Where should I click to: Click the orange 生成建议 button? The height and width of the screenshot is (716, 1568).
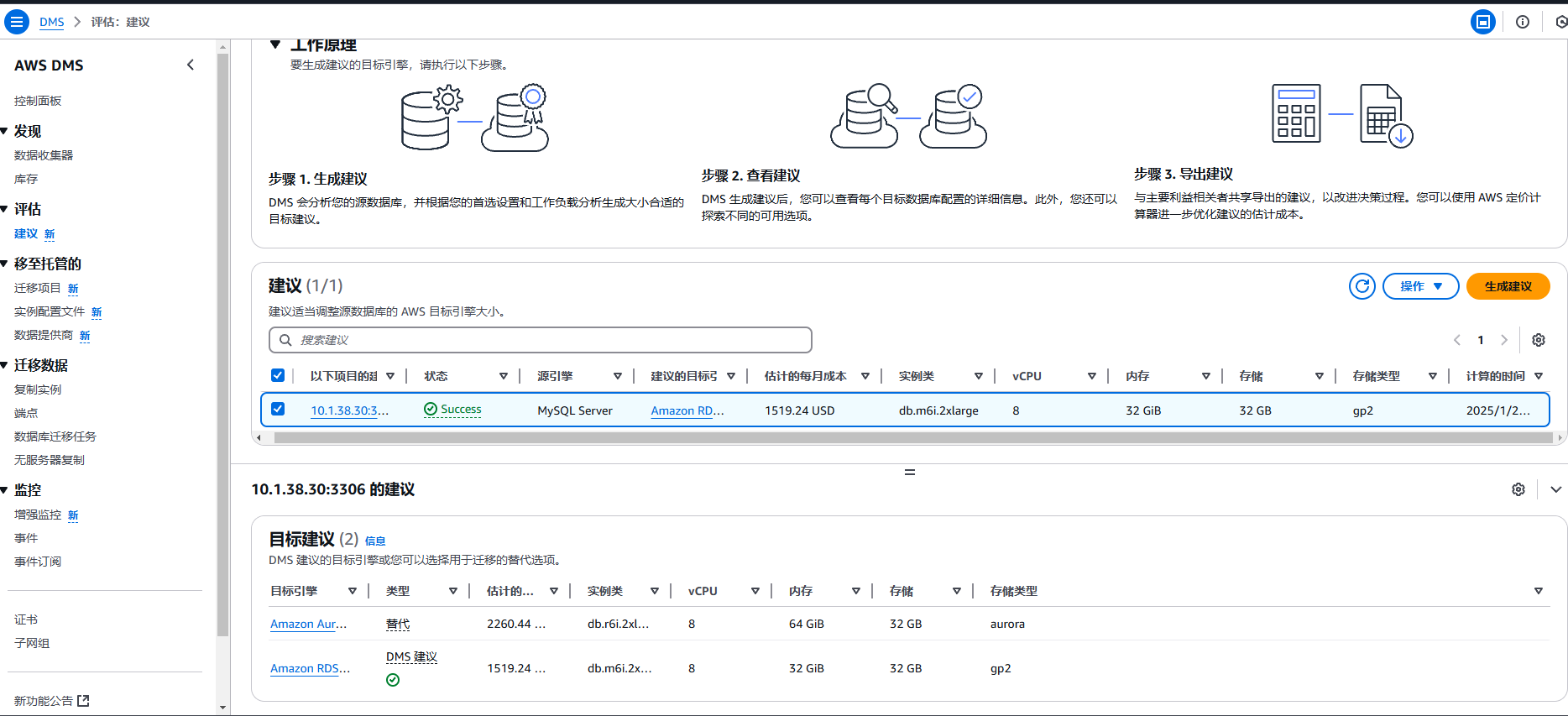pyautogui.click(x=1508, y=286)
